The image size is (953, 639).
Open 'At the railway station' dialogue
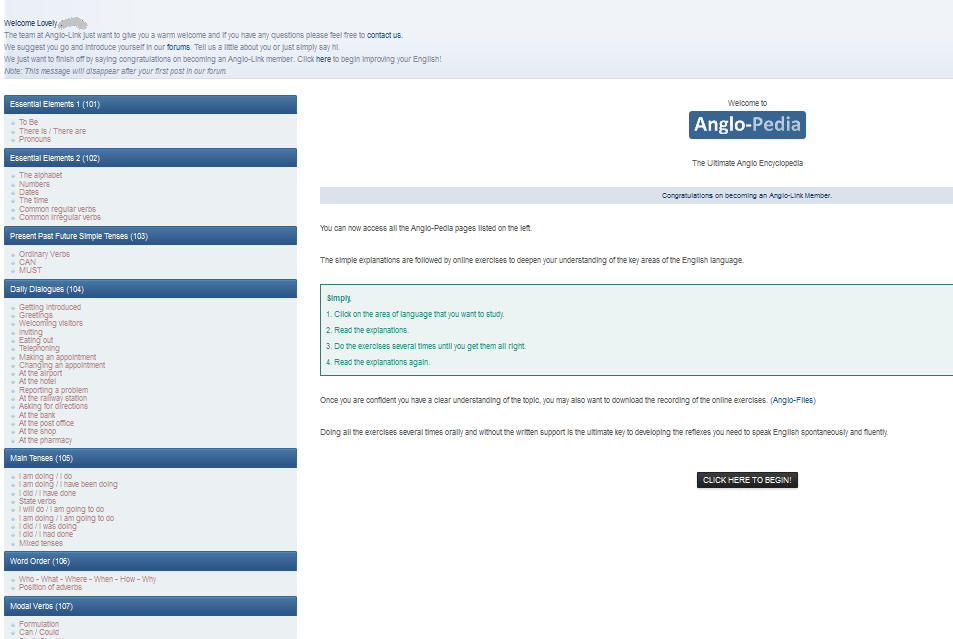[52, 398]
